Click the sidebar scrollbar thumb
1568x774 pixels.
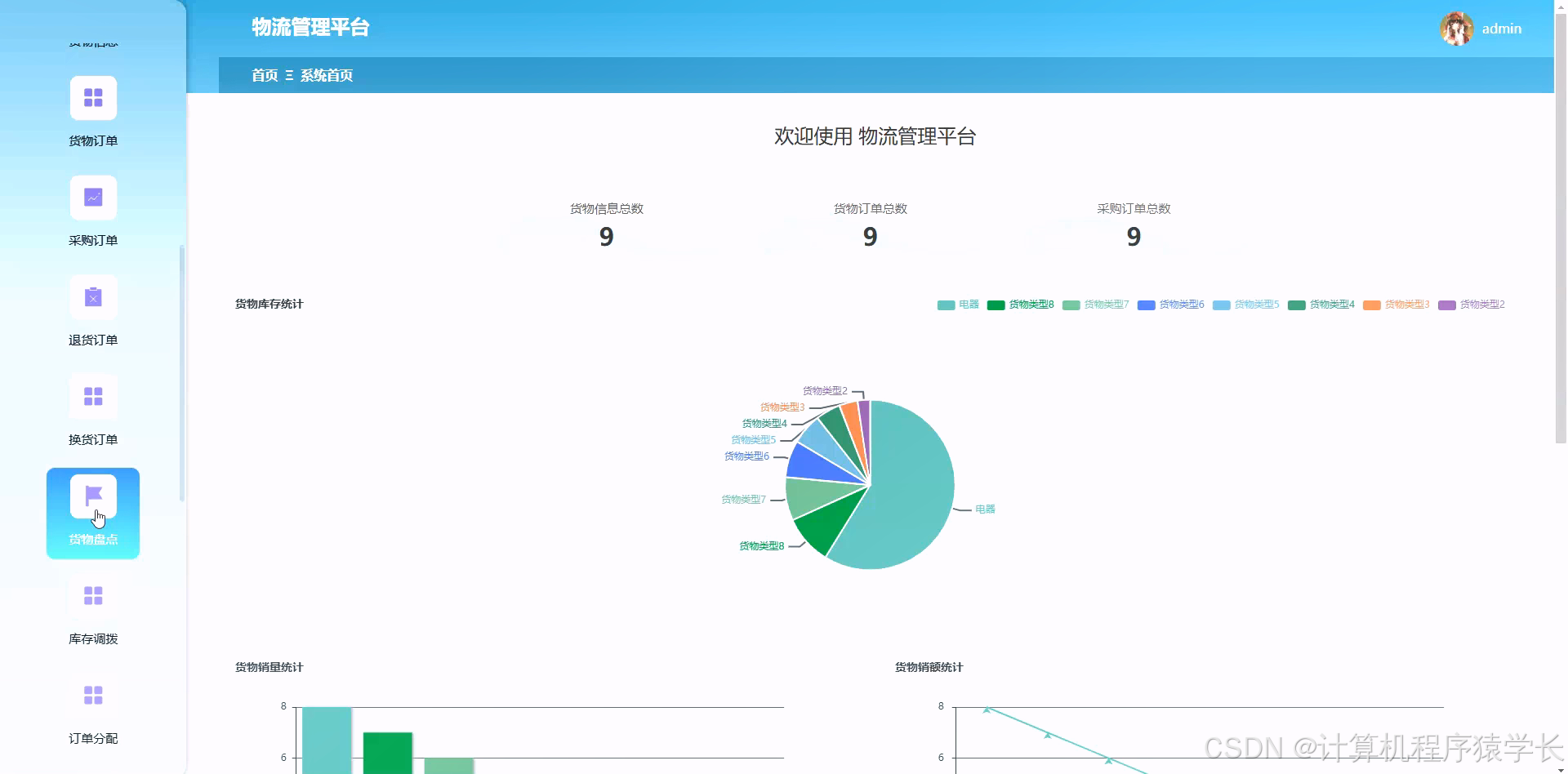coord(182,373)
